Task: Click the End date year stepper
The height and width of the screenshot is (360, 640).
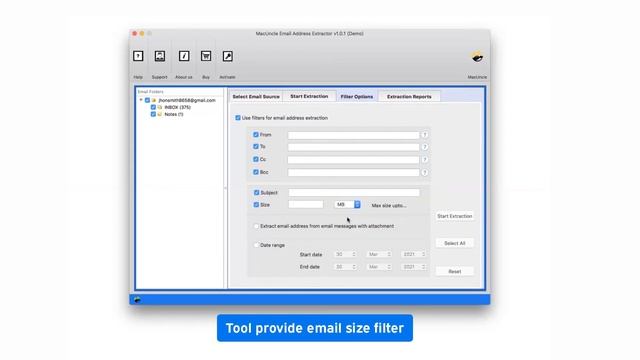Action: (x=424, y=267)
